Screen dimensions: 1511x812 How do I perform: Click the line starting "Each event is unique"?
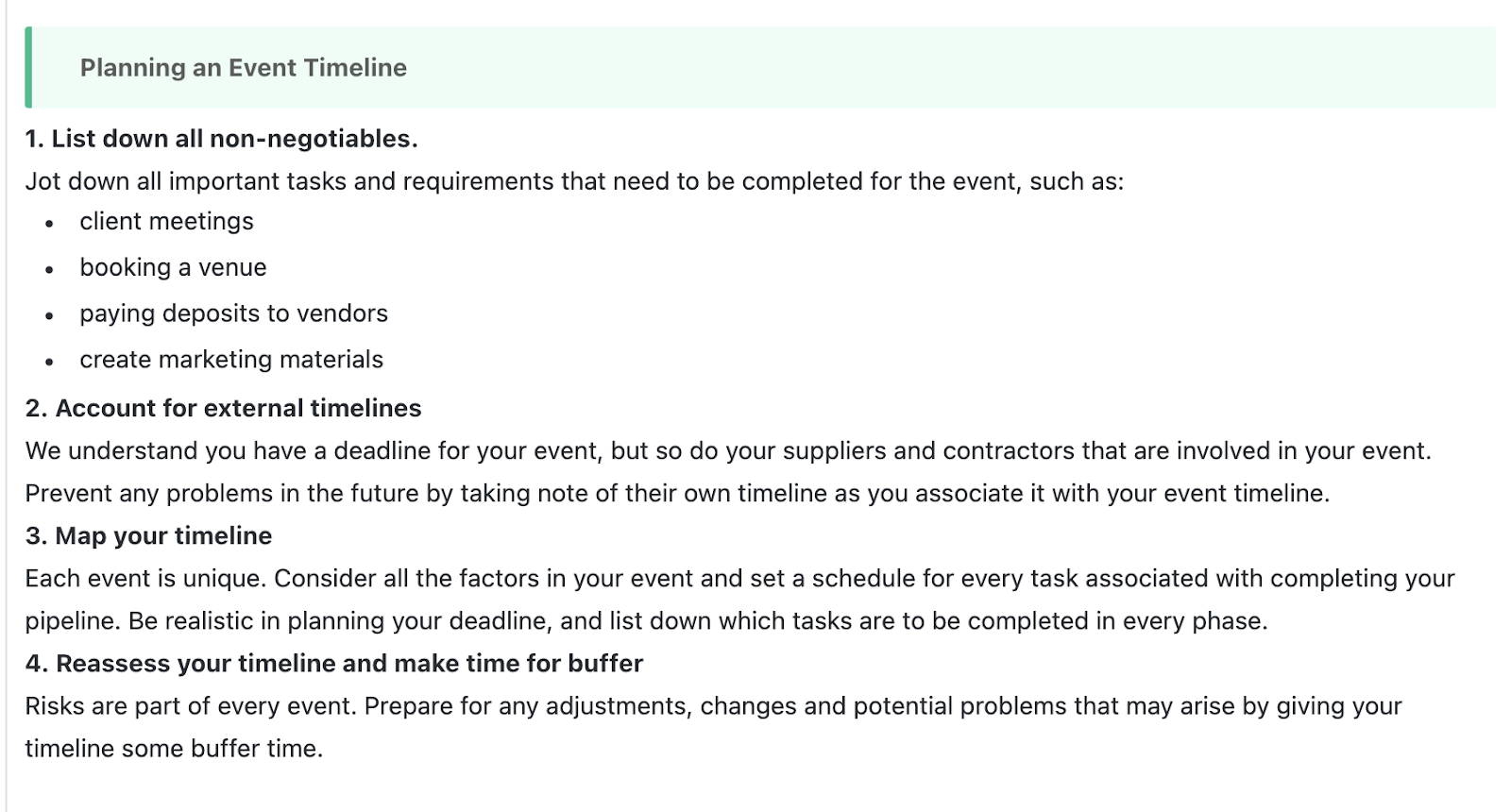click(739, 579)
